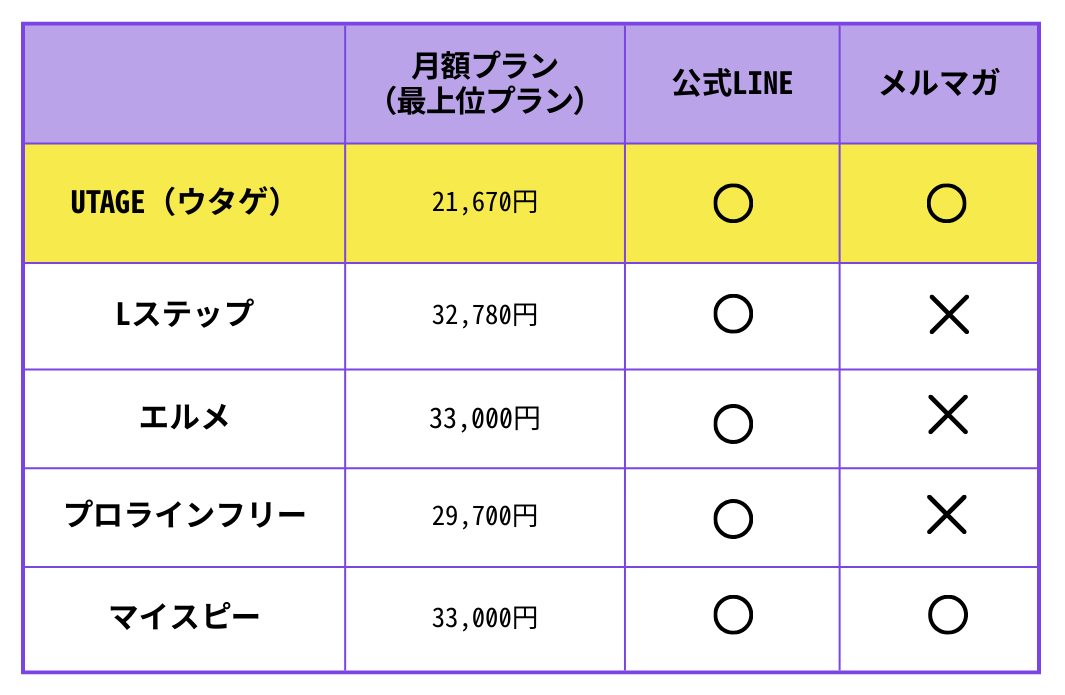Click the X mark for Lステップ メルマガ
This screenshot has height=695, width=1065.
(x=949, y=315)
